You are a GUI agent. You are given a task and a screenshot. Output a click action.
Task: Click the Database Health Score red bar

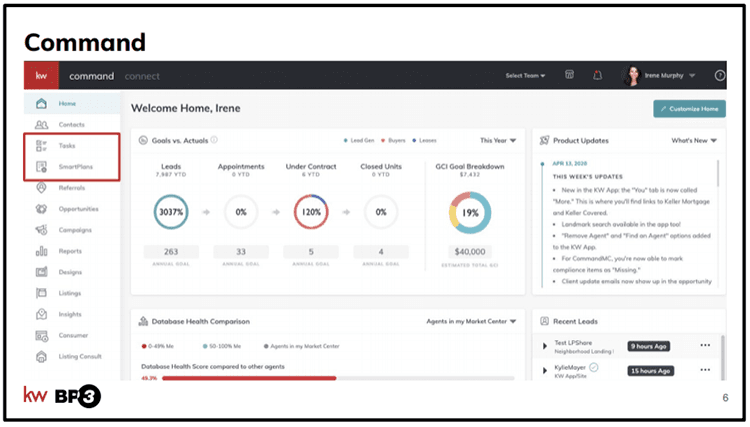[249, 378]
